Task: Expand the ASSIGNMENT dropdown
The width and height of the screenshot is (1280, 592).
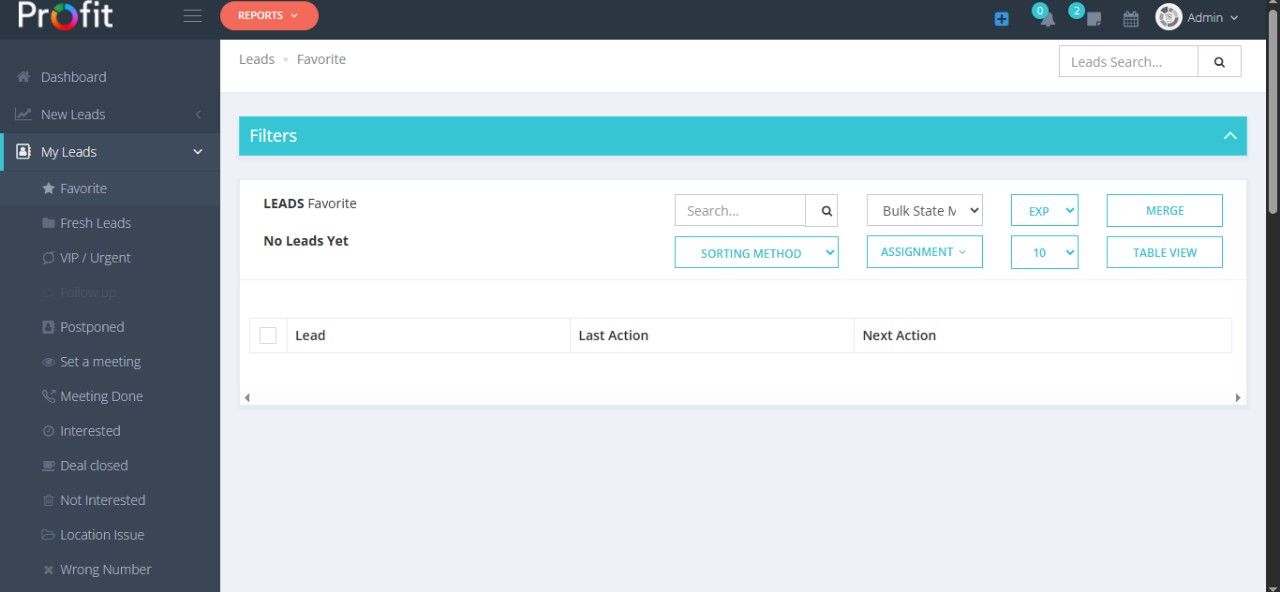Action: 924,252
